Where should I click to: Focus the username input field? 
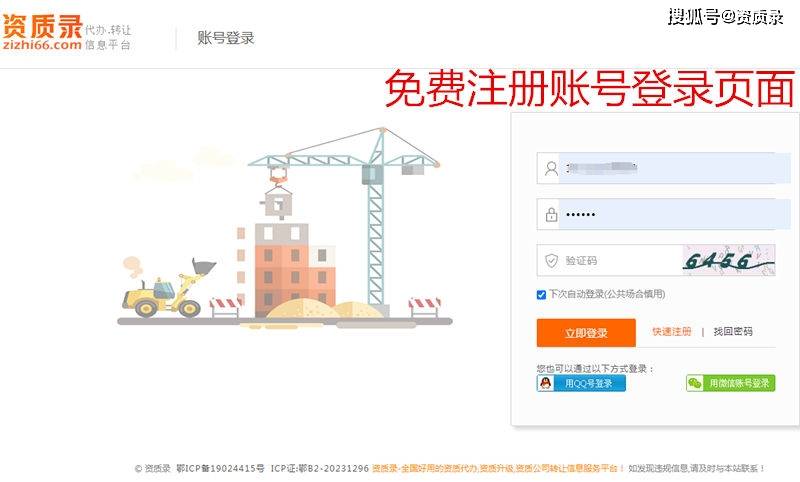[x=663, y=168]
